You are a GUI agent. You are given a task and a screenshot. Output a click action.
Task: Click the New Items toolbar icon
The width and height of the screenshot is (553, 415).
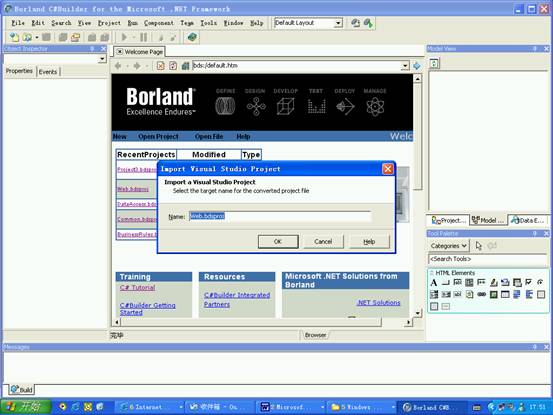click(x=14, y=37)
